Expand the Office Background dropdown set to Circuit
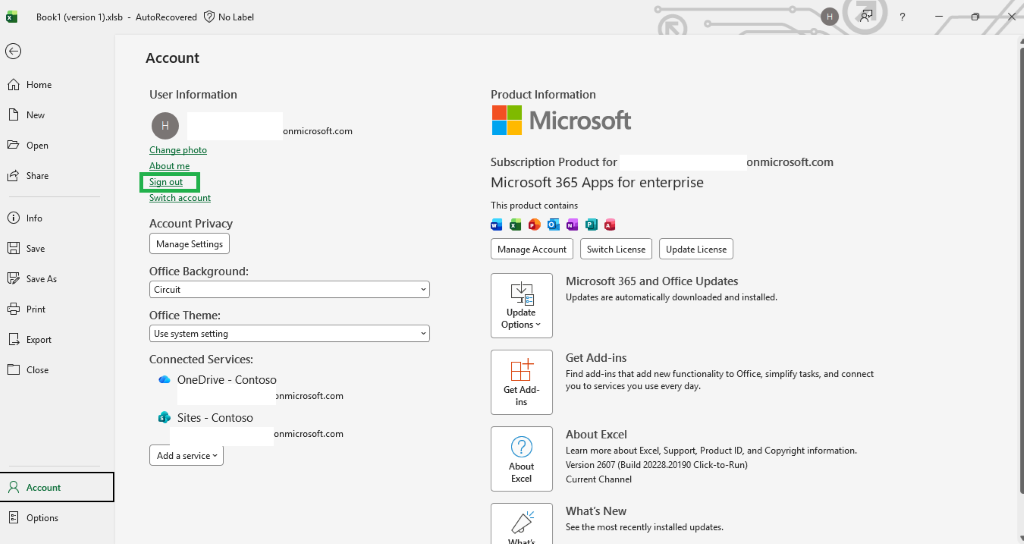The image size is (1024, 544). (x=289, y=289)
